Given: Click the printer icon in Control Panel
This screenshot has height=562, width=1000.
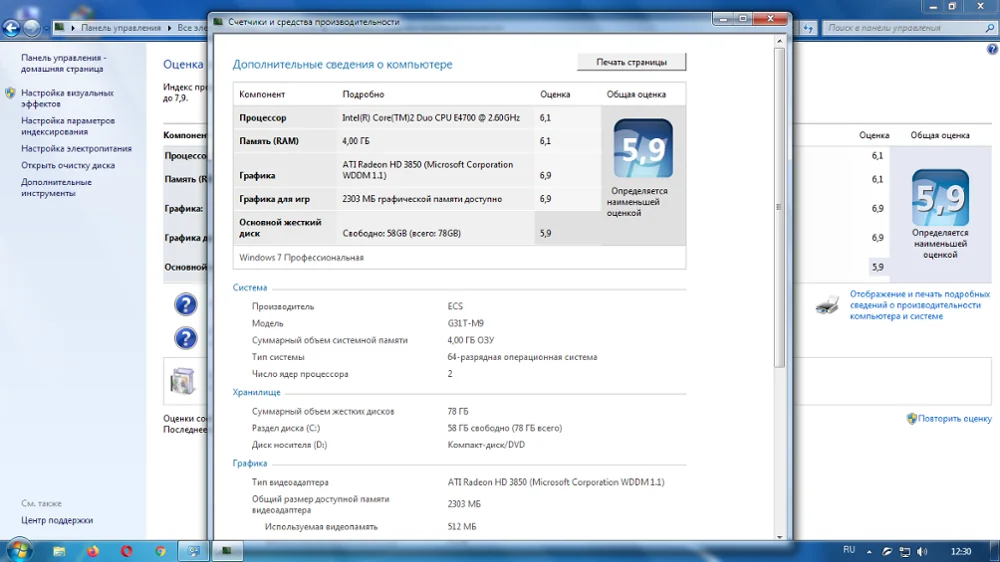Looking at the screenshot, I should (827, 305).
